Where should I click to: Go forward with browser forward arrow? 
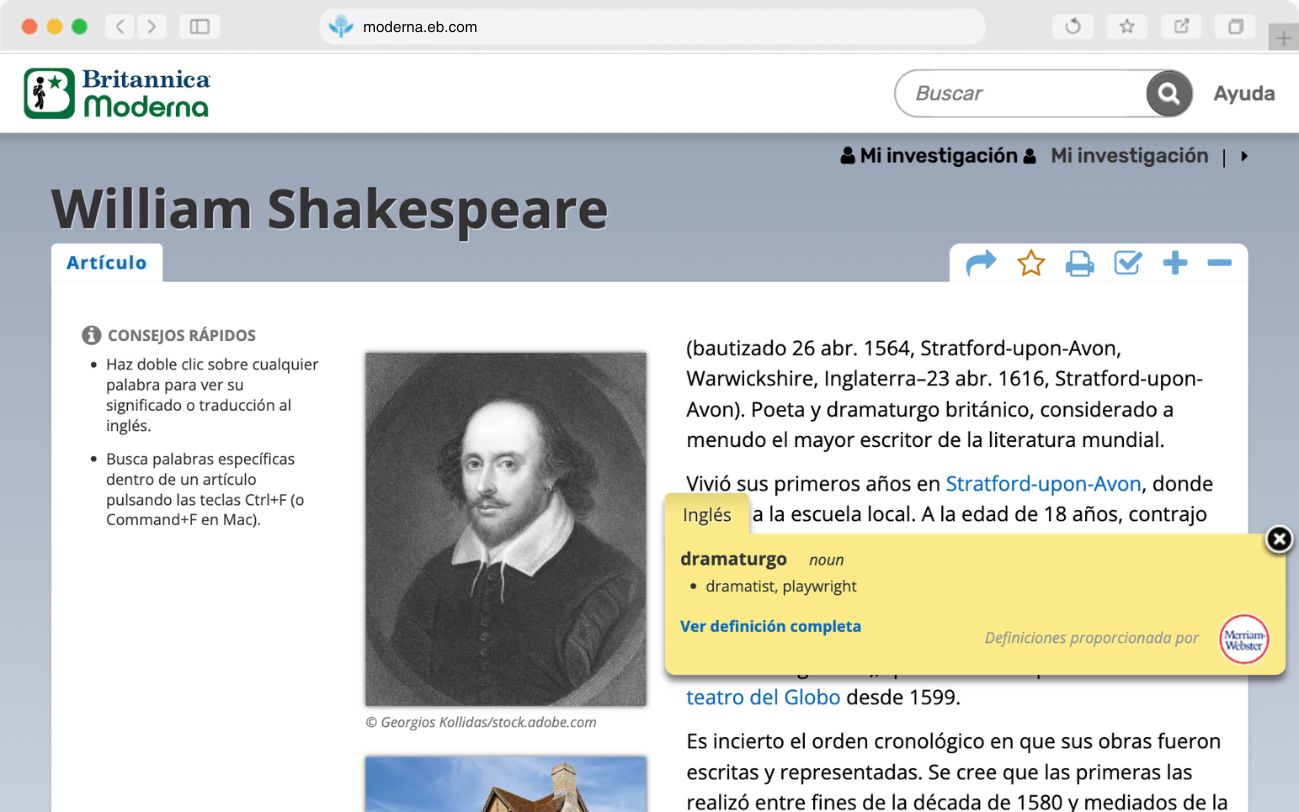[x=151, y=27]
